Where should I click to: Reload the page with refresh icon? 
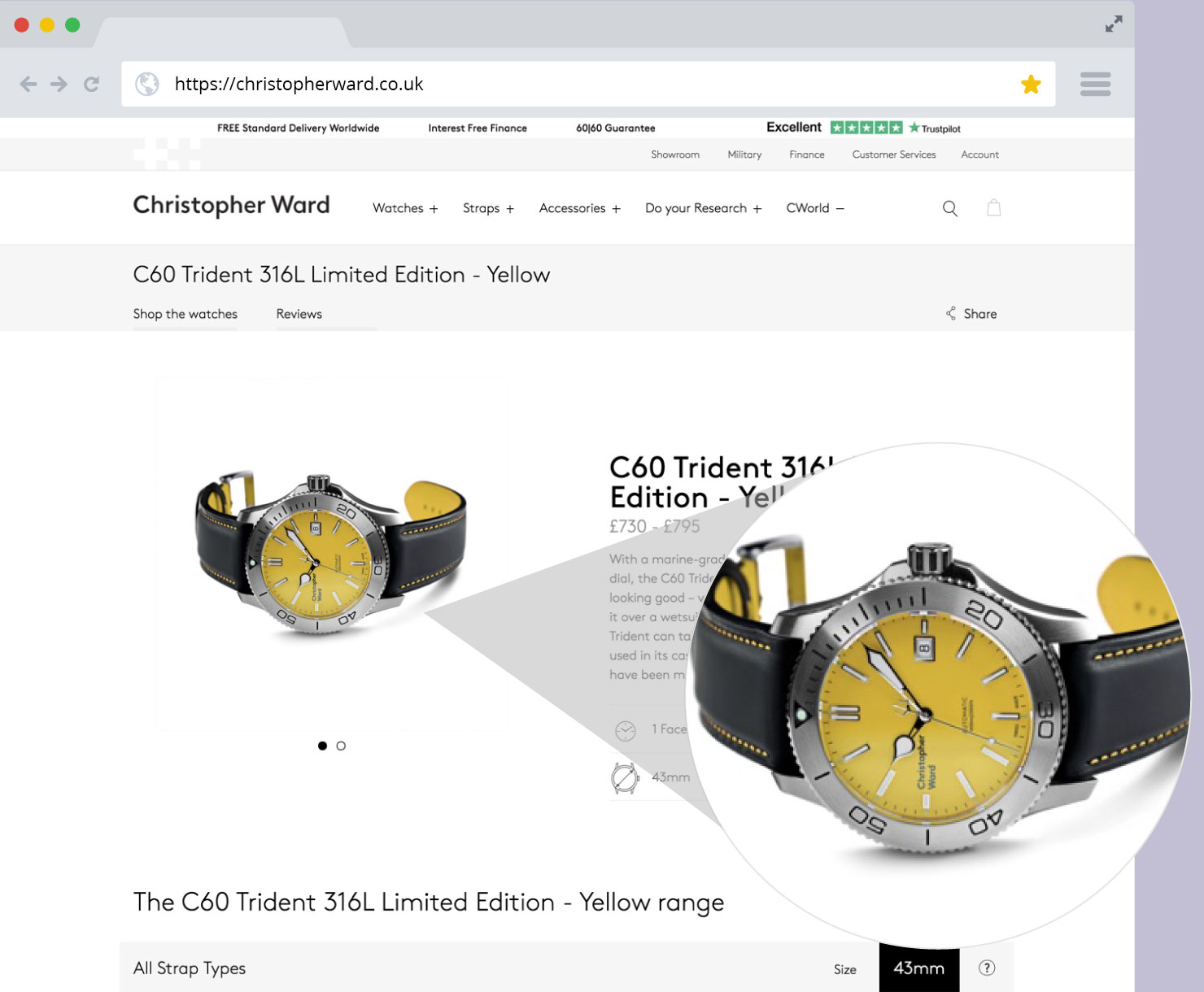(91, 84)
